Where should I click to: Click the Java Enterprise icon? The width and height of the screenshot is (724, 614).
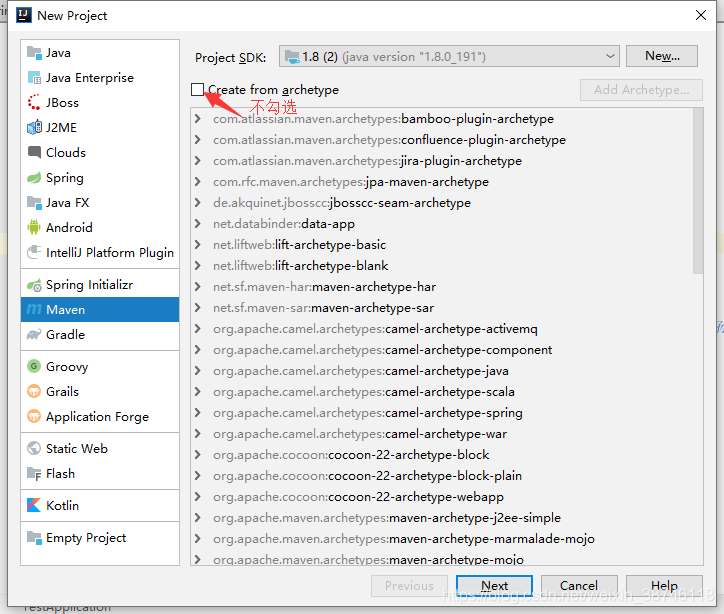pyautogui.click(x=34, y=78)
